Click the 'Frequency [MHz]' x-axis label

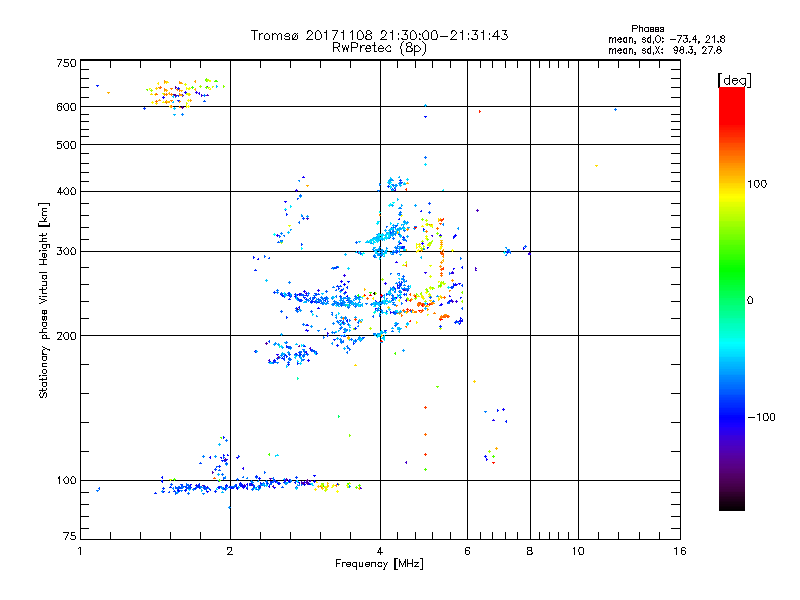(x=379, y=564)
